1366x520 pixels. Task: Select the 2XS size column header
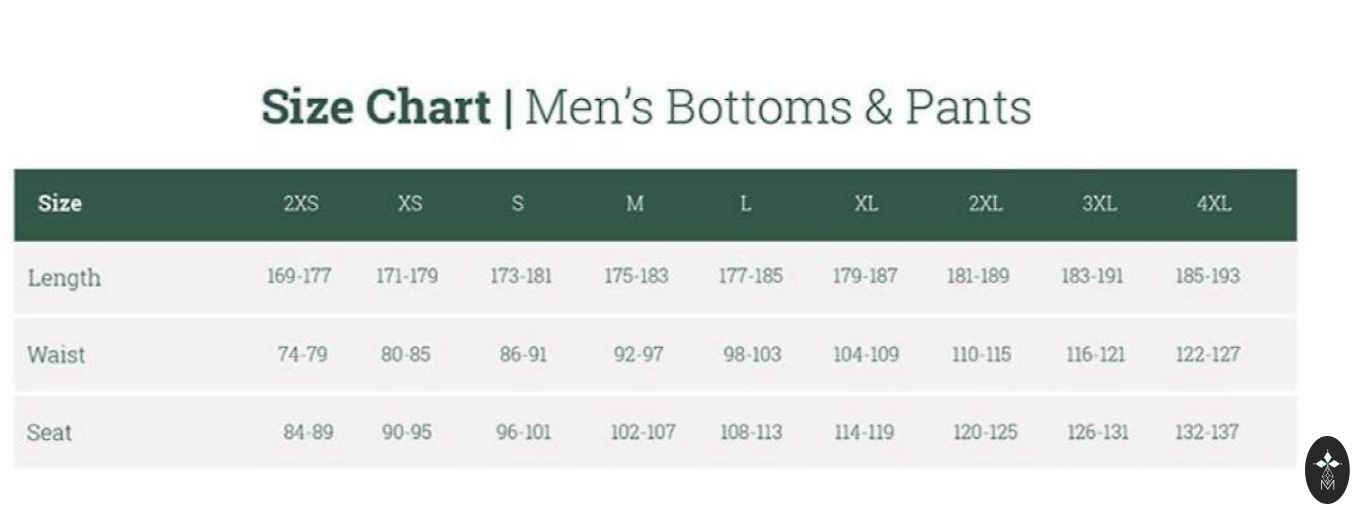coord(300,204)
